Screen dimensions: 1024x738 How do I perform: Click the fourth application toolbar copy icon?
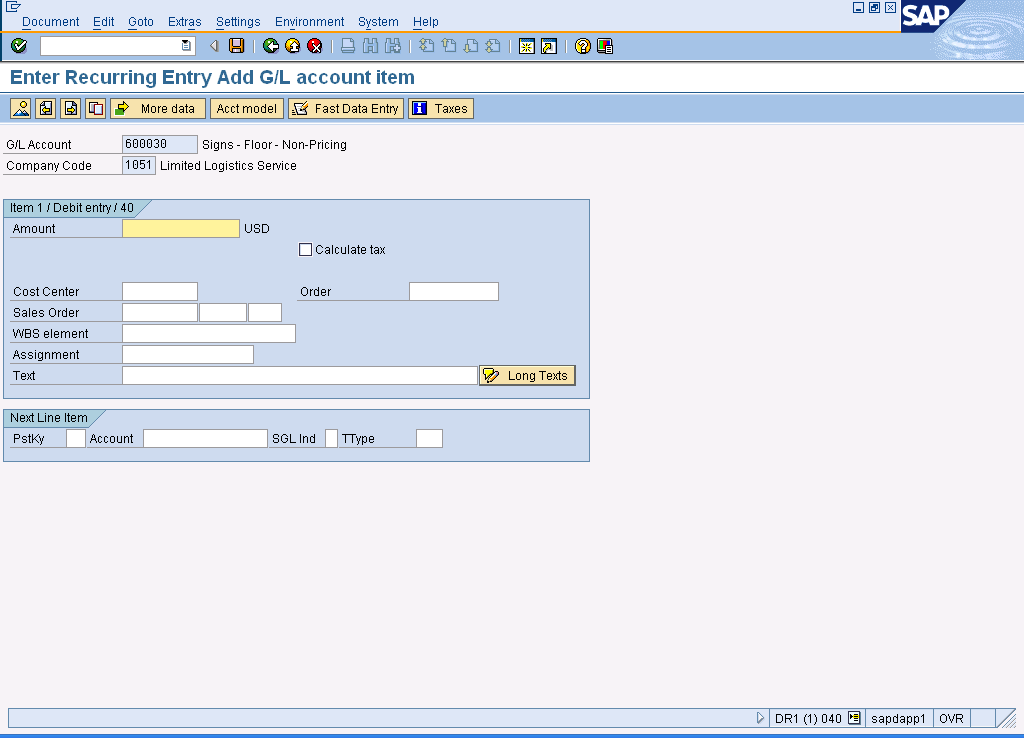point(95,108)
